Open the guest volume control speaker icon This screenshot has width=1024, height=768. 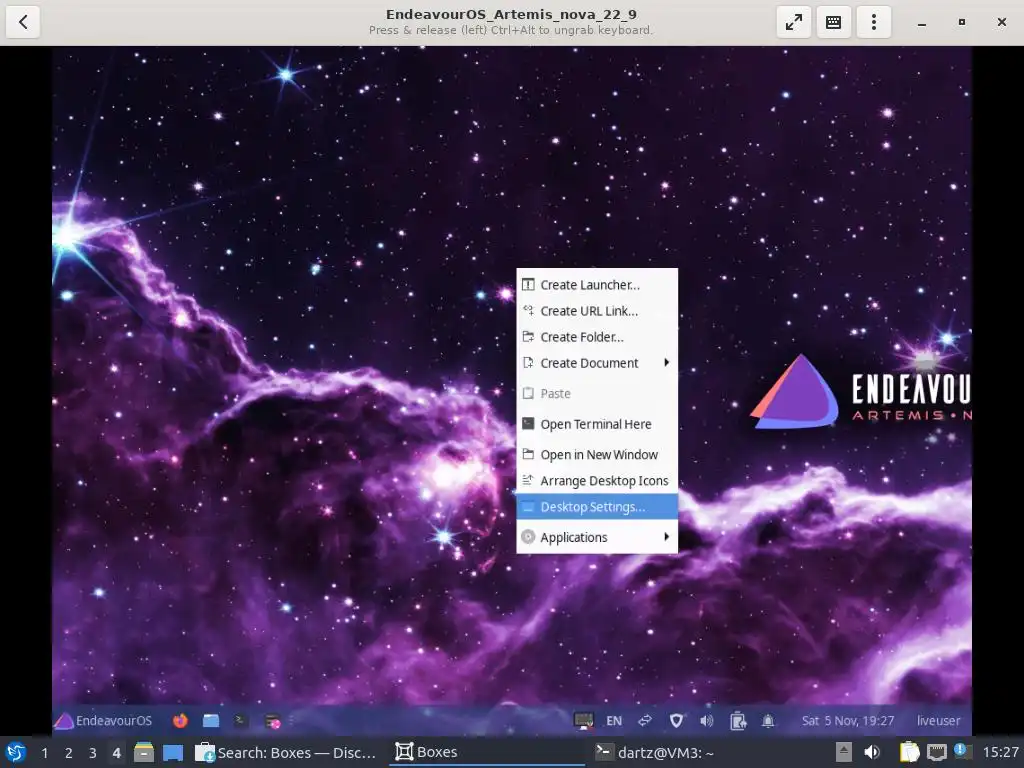(x=707, y=721)
